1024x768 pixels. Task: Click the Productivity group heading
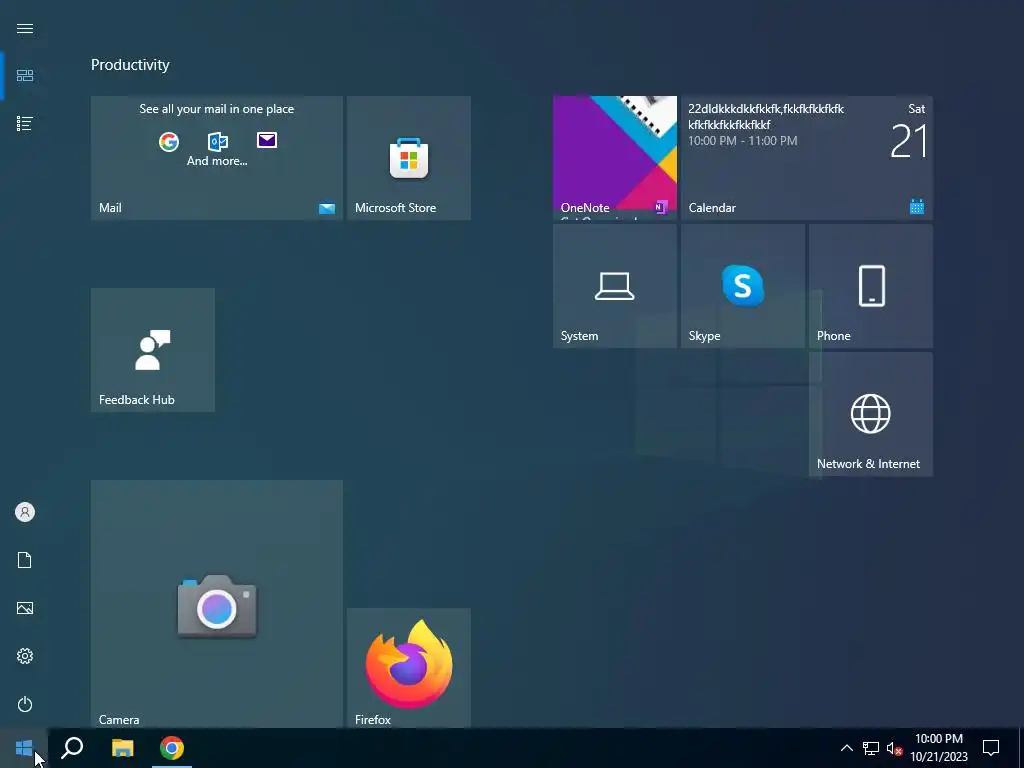coord(130,65)
